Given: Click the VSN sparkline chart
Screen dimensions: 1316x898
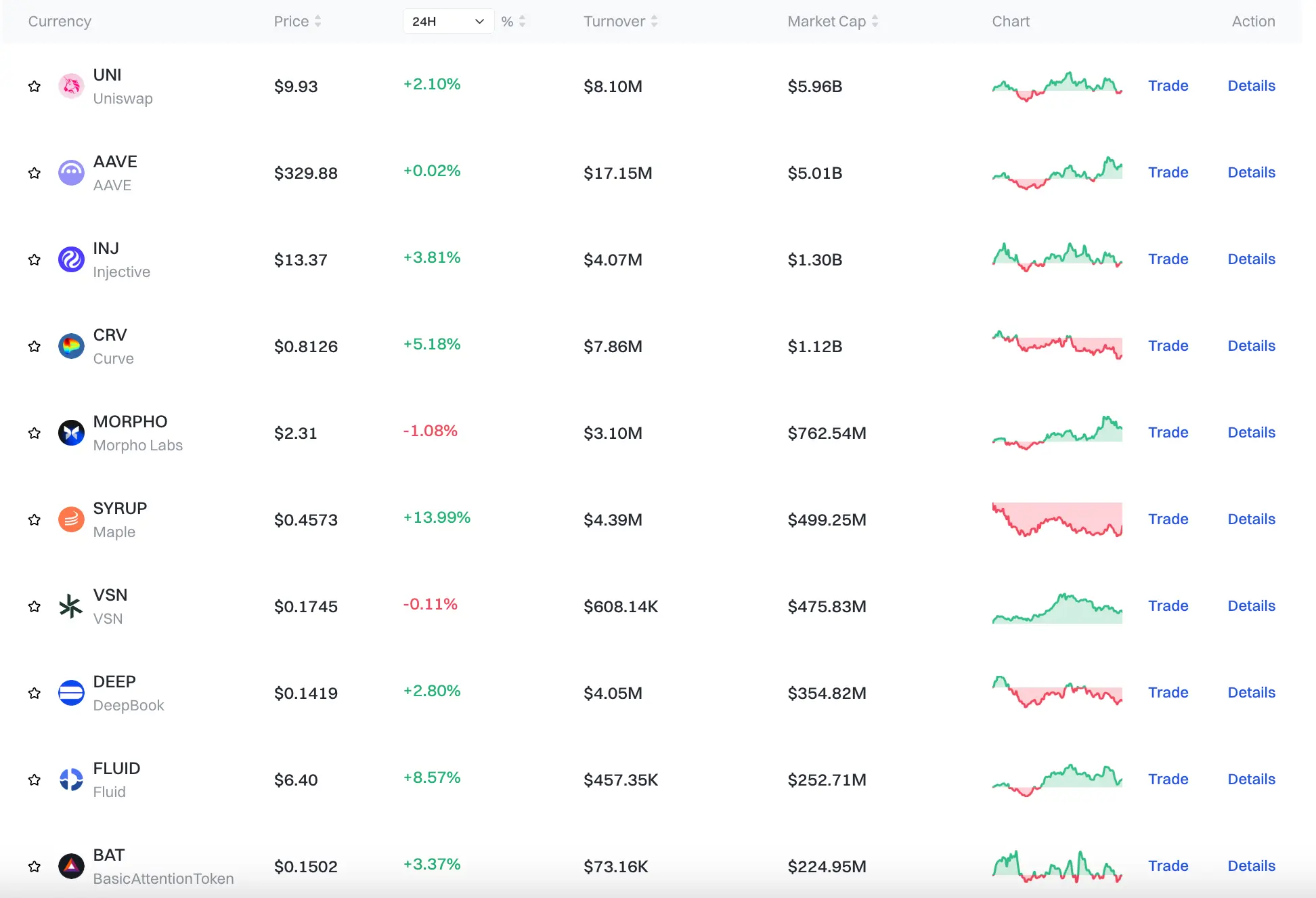Looking at the screenshot, I should point(1057,607).
